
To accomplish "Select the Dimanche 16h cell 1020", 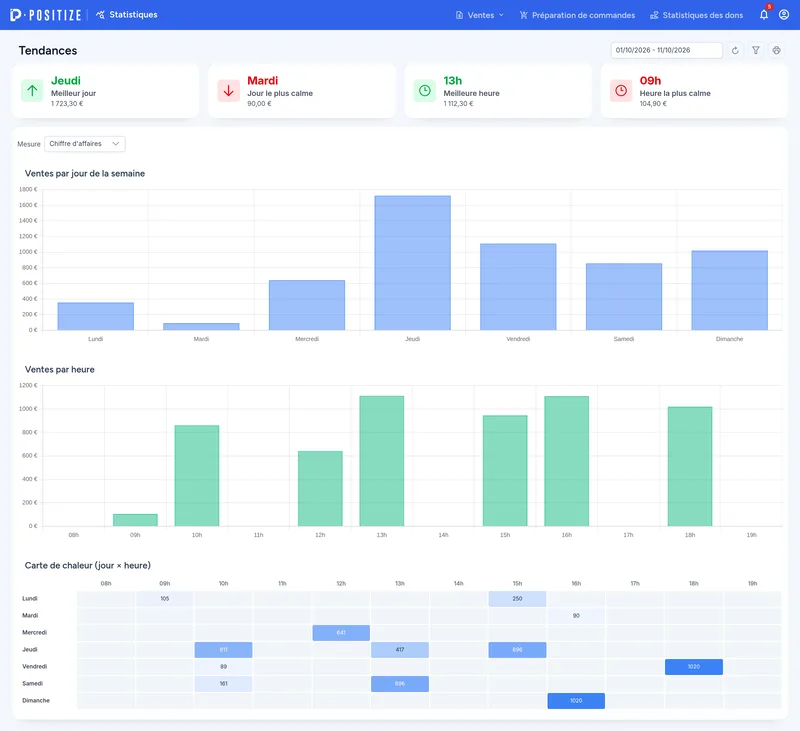I will 576,701.
